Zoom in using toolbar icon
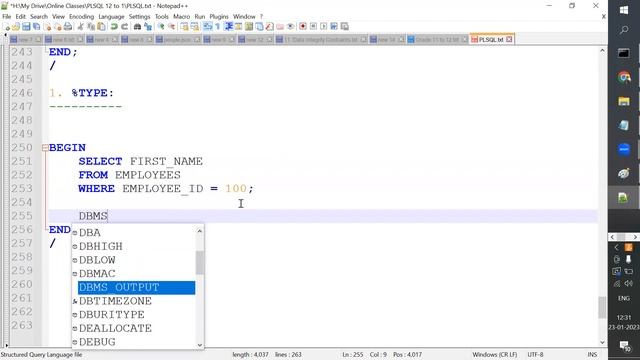640x360 pixels. tap(161, 27)
